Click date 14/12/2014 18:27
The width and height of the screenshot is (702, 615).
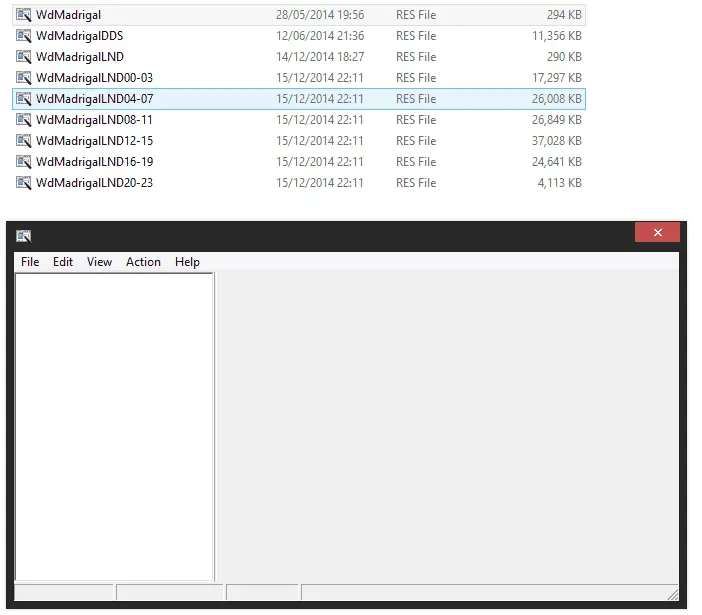pos(320,57)
